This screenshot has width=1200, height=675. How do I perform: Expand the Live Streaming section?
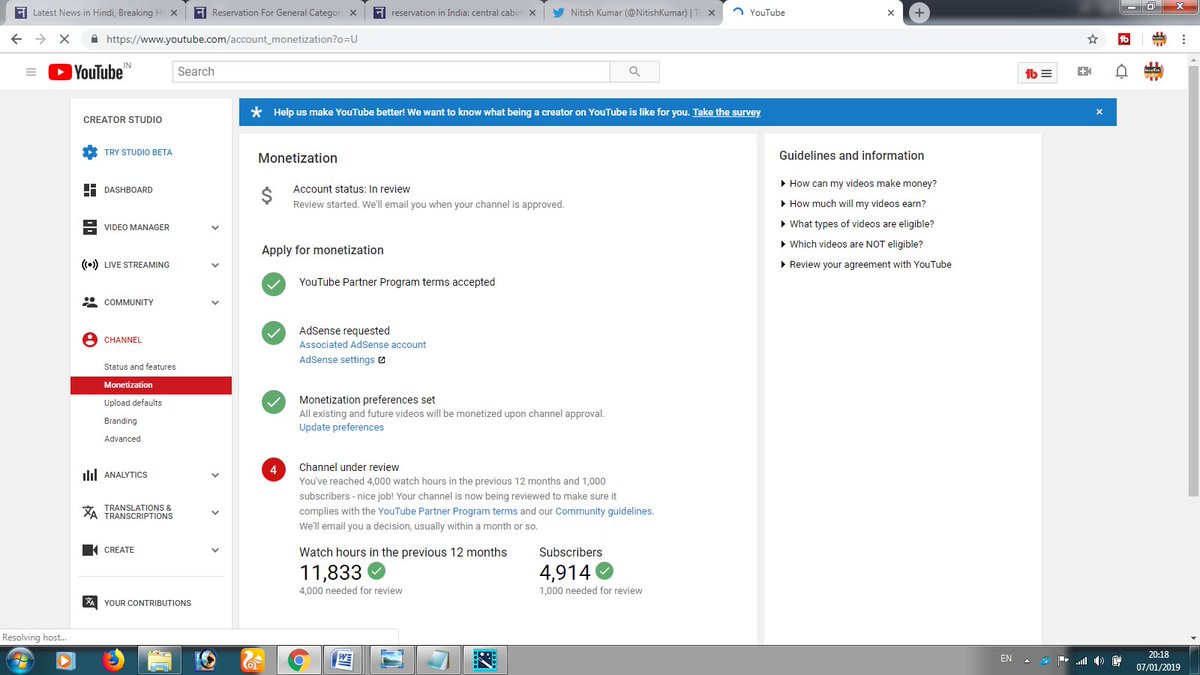tap(215, 265)
